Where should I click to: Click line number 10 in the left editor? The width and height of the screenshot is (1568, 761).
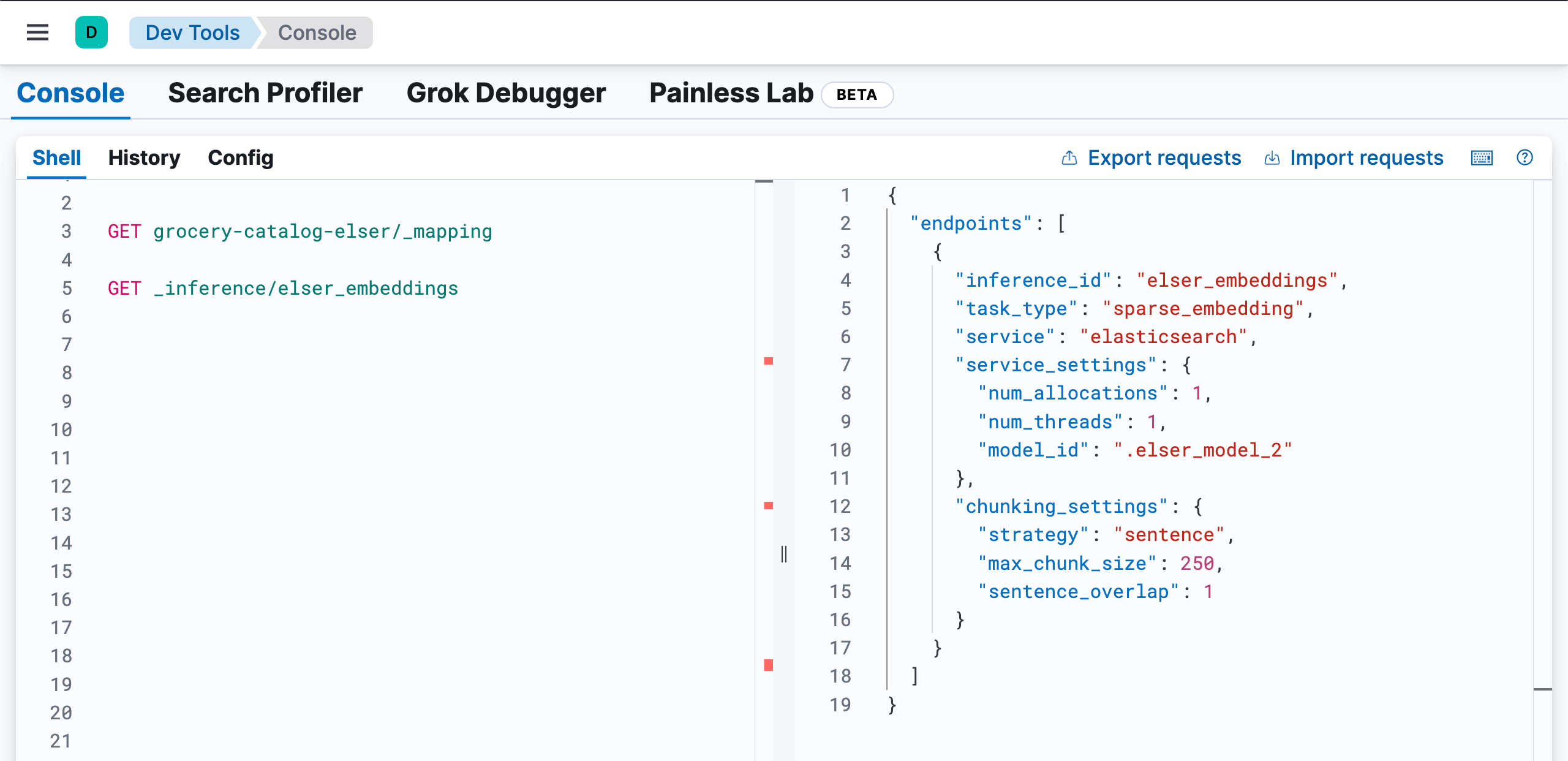[61, 430]
